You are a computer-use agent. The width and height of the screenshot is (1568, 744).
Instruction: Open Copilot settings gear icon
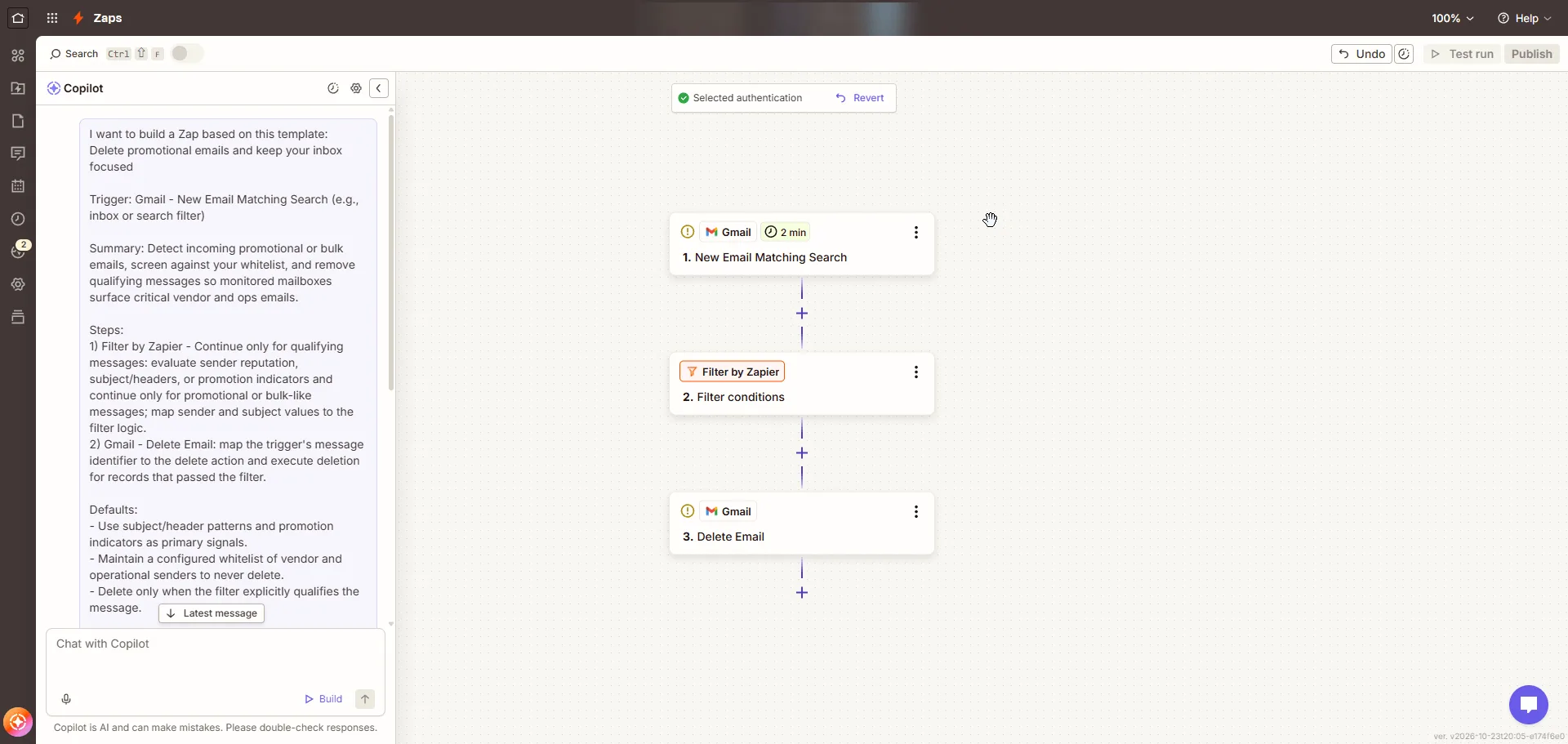(356, 88)
